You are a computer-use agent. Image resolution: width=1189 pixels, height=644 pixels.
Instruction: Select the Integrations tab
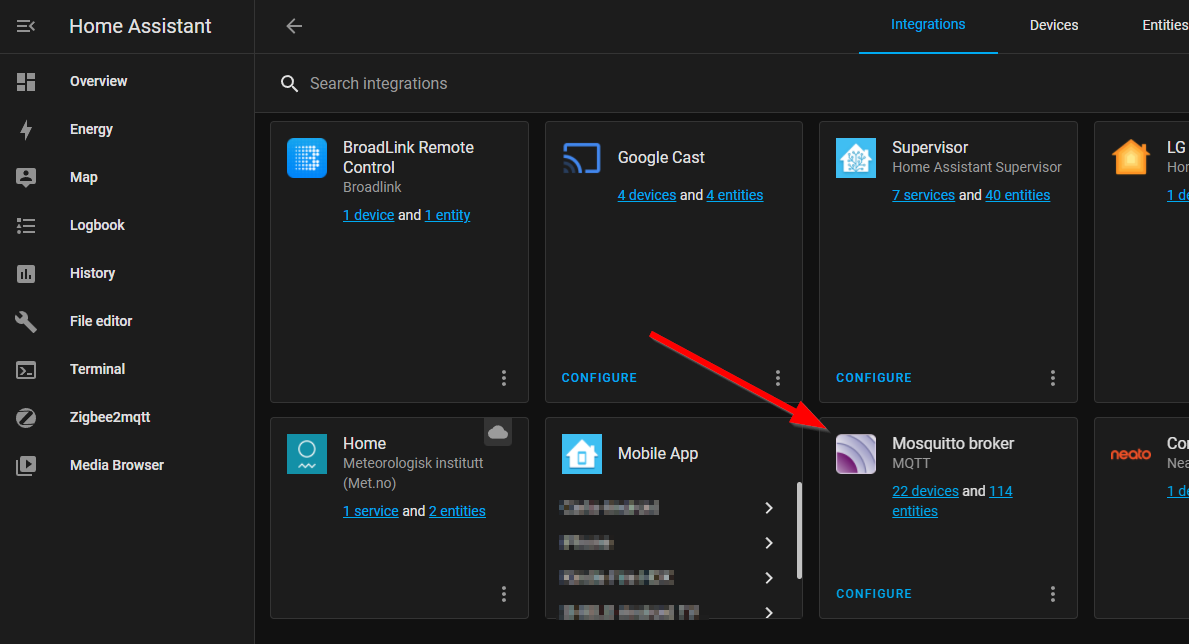(x=928, y=25)
